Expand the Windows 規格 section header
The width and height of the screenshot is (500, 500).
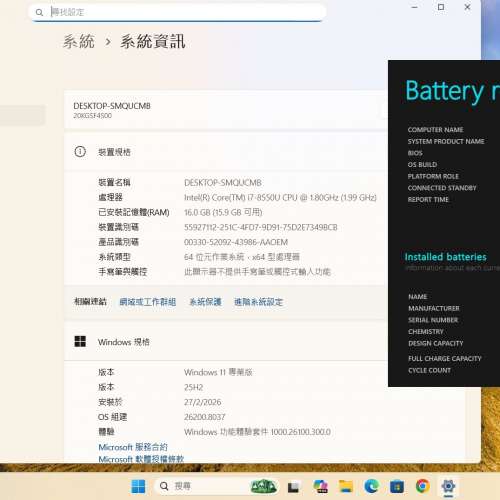pyautogui.click(x=226, y=342)
